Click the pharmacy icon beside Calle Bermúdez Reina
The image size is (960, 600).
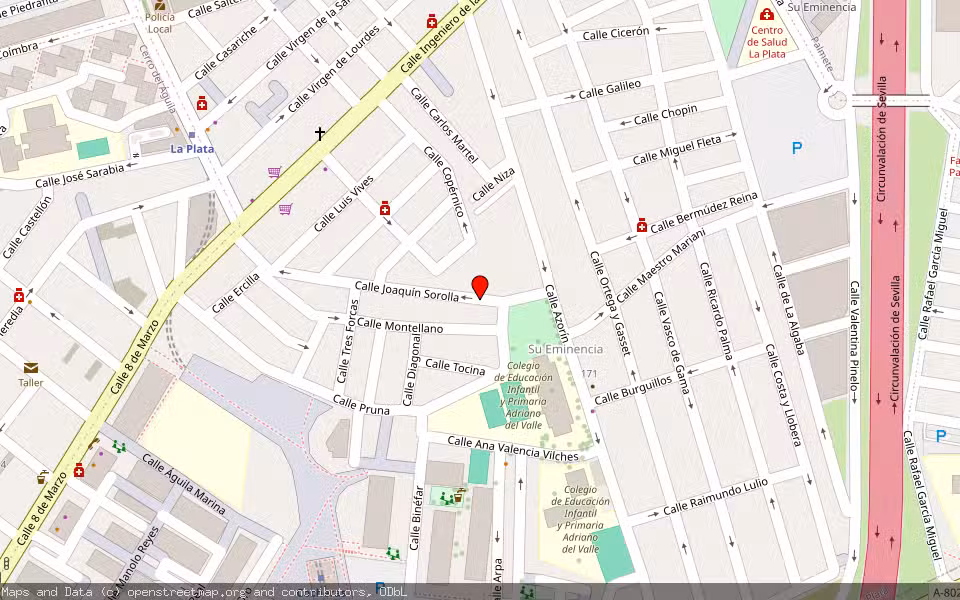641,226
